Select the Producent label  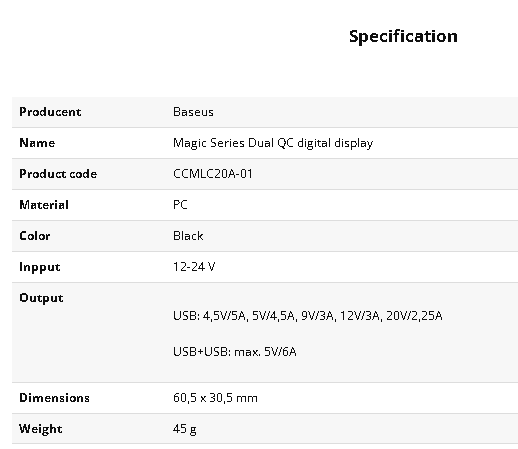[50, 112]
